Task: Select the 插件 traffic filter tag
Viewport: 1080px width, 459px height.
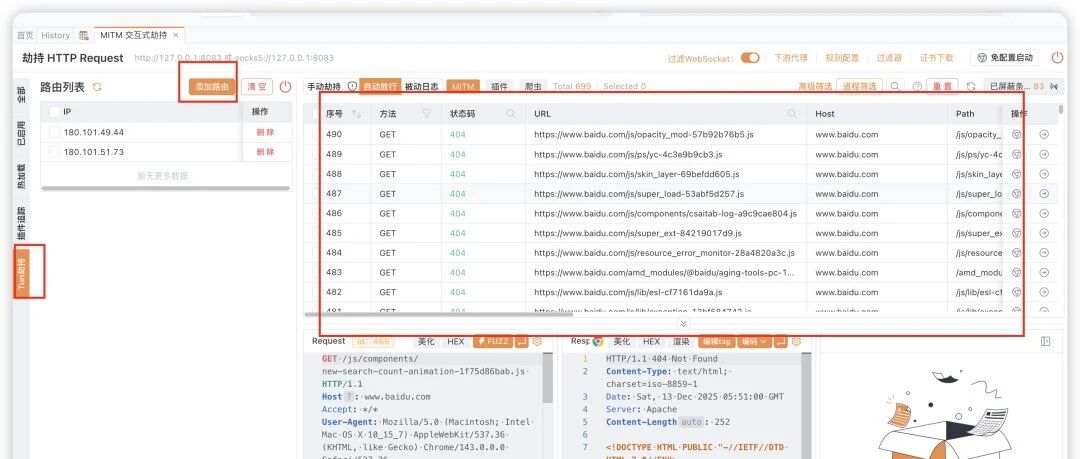Action: point(499,87)
